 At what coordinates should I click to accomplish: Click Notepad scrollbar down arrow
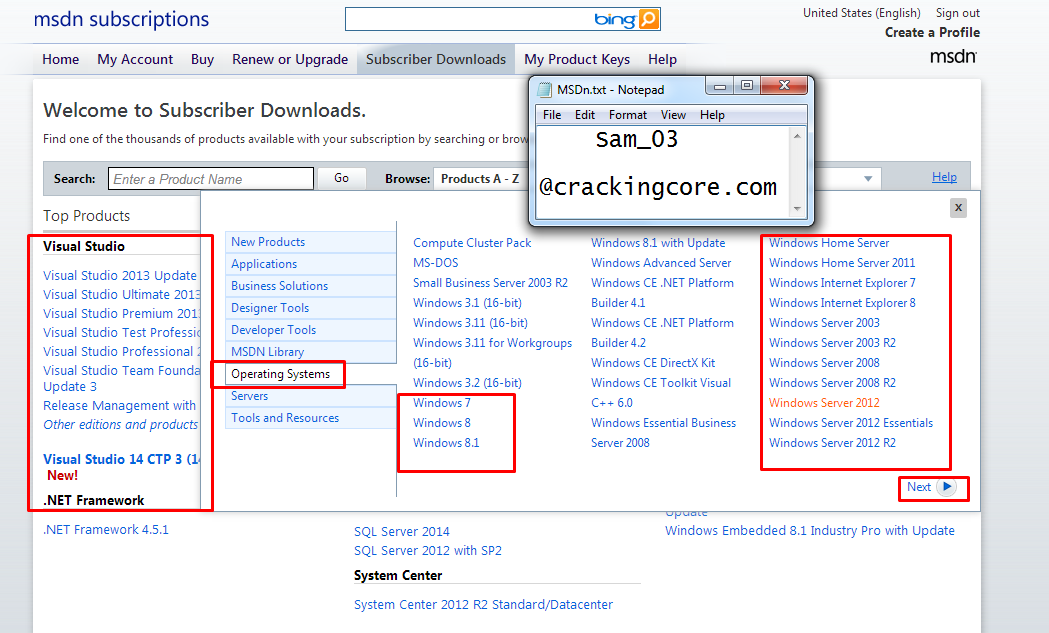(x=797, y=209)
